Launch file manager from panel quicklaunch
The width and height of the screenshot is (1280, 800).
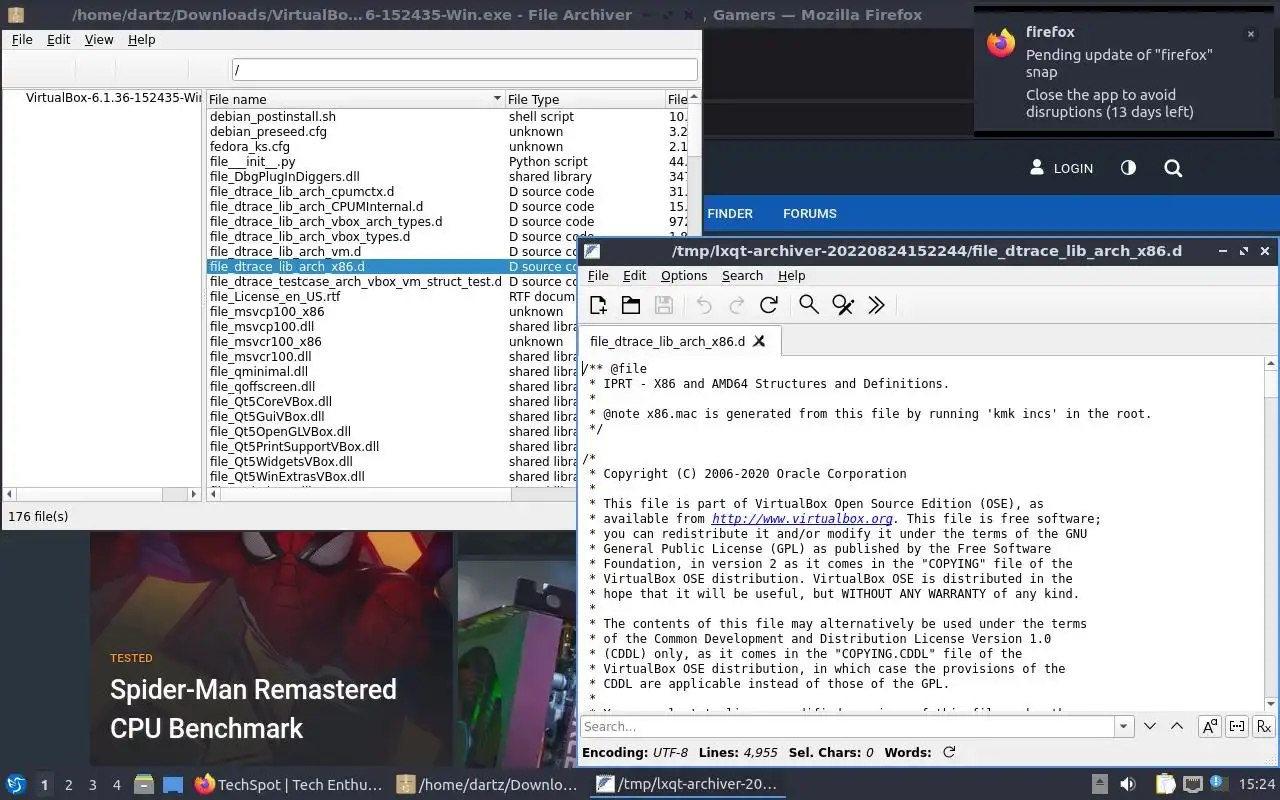coord(144,785)
